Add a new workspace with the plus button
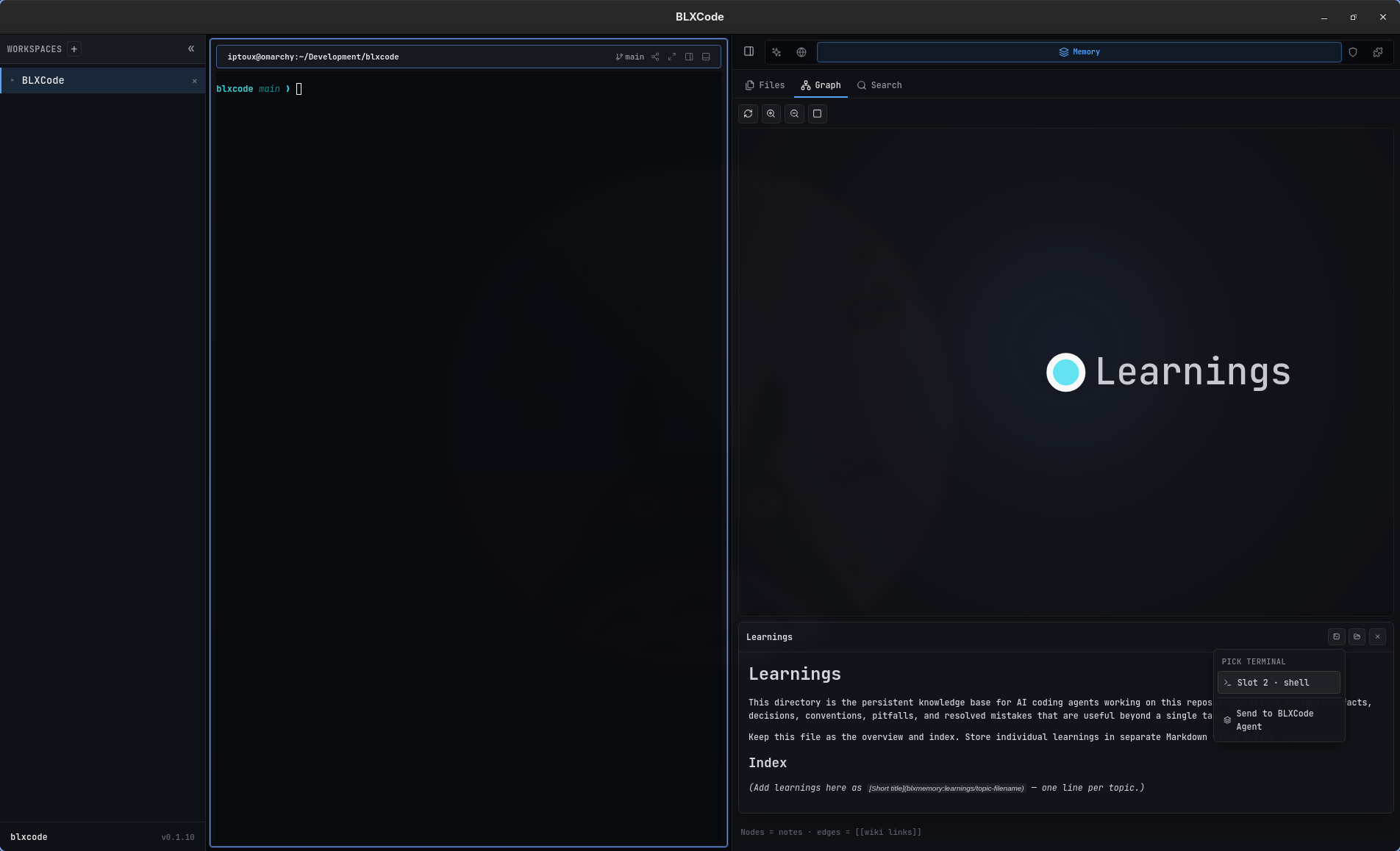This screenshot has width=1400, height=851. coord(74,49)
